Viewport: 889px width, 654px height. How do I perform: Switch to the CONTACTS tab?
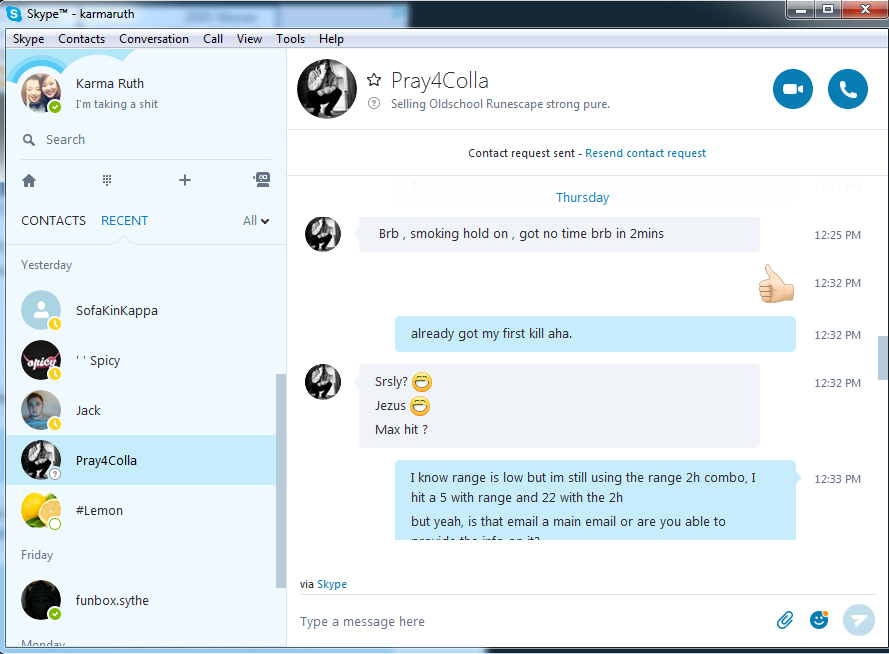53,220
